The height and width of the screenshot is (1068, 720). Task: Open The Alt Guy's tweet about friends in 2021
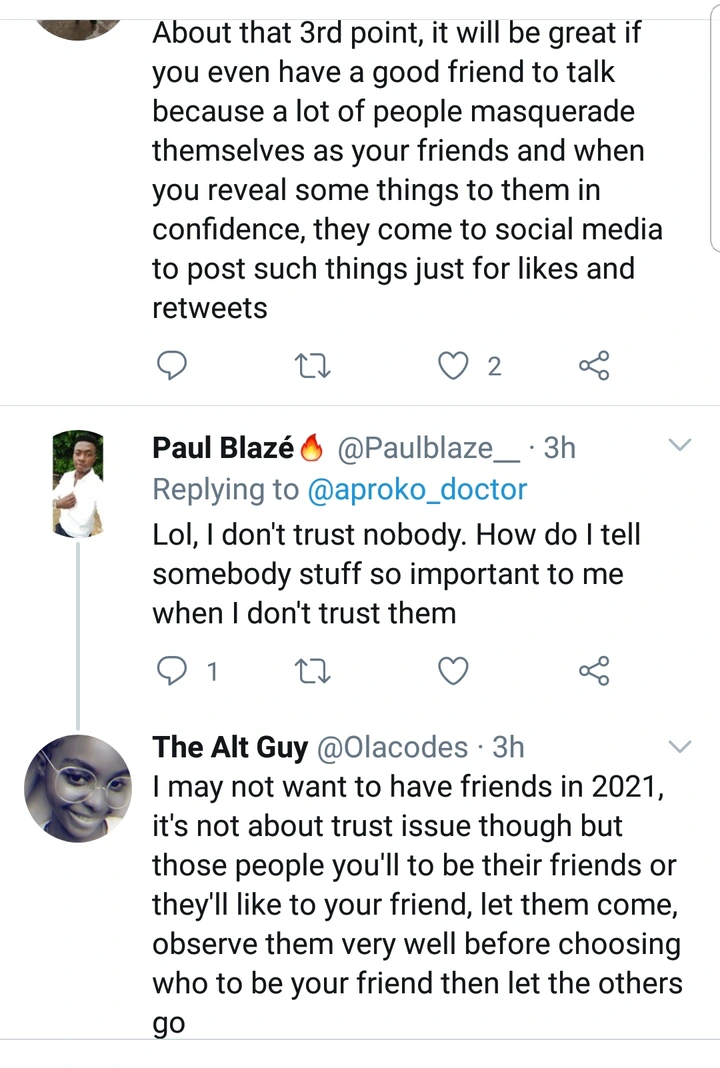point(416,886)
